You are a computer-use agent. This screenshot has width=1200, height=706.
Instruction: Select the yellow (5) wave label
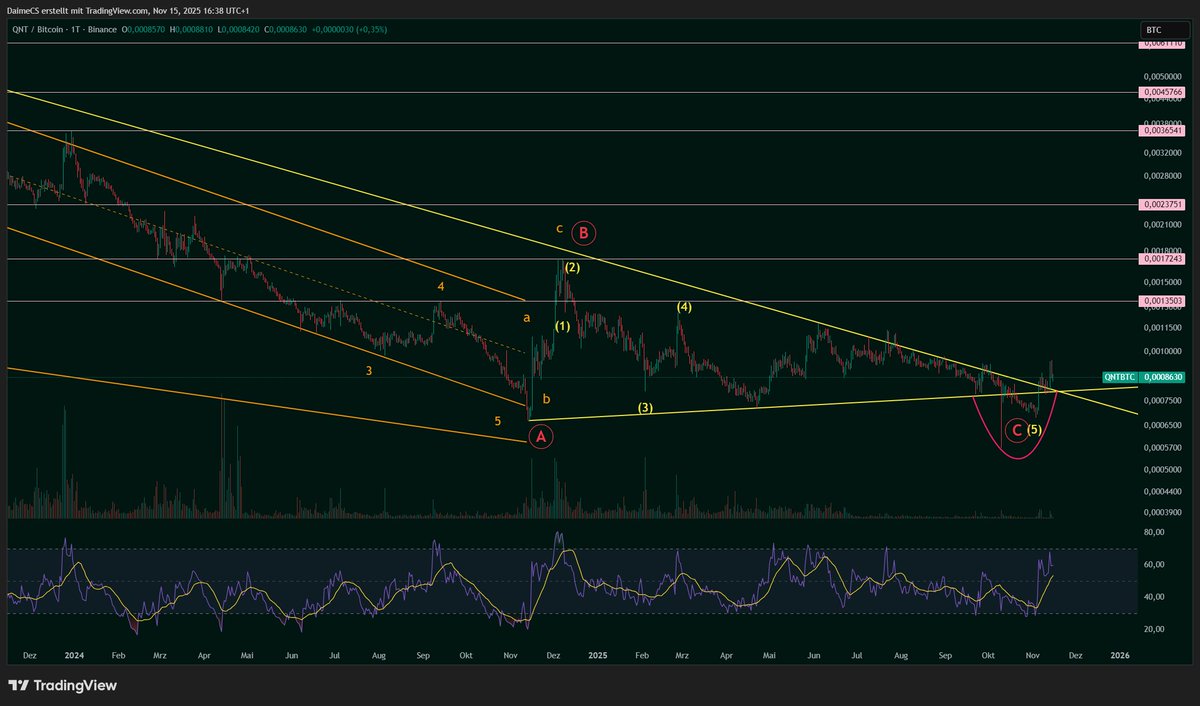[x=1035, y=430]
